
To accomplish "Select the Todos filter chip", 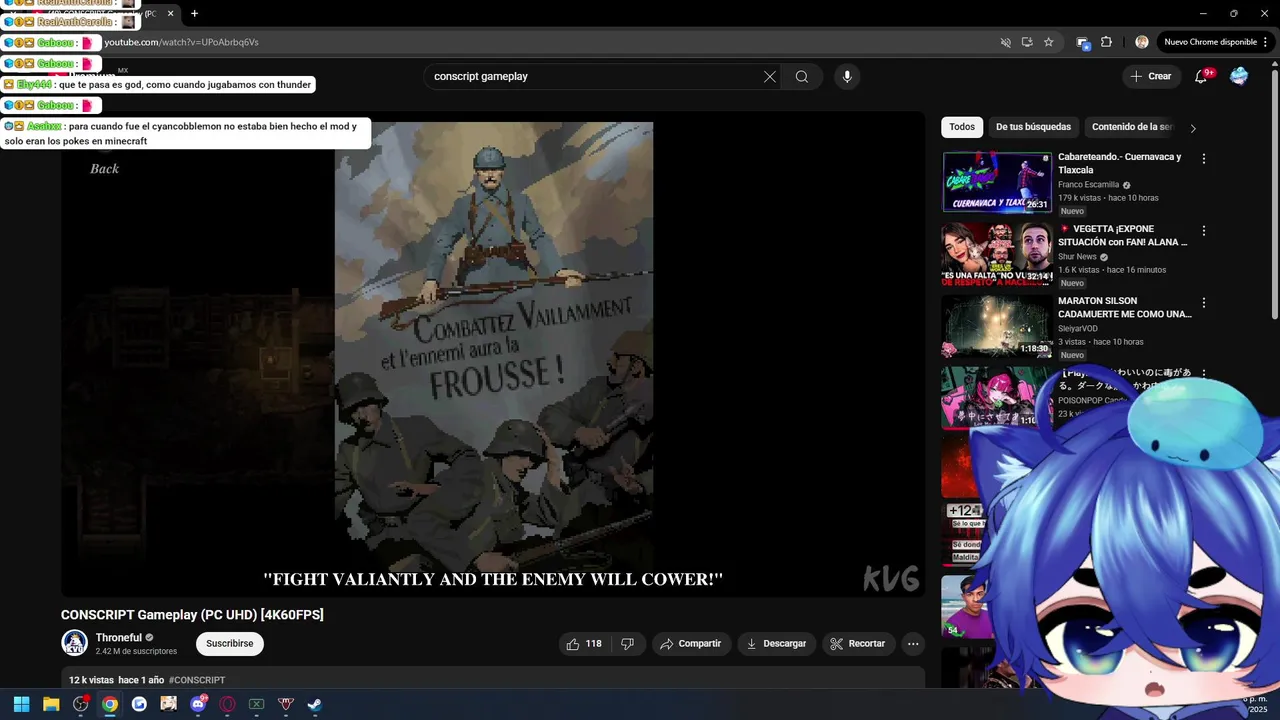I will pyautogui.click(x=962, y=127).
